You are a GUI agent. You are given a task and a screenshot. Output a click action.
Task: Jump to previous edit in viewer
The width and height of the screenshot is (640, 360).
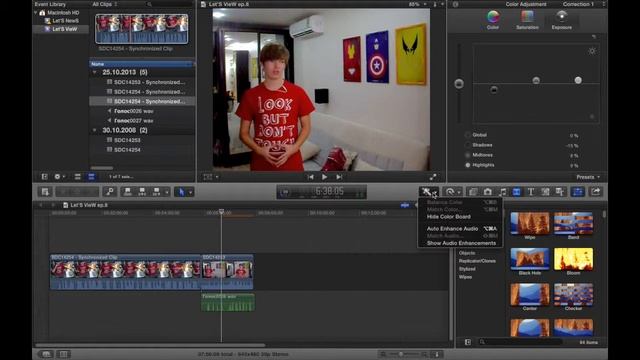311,177
